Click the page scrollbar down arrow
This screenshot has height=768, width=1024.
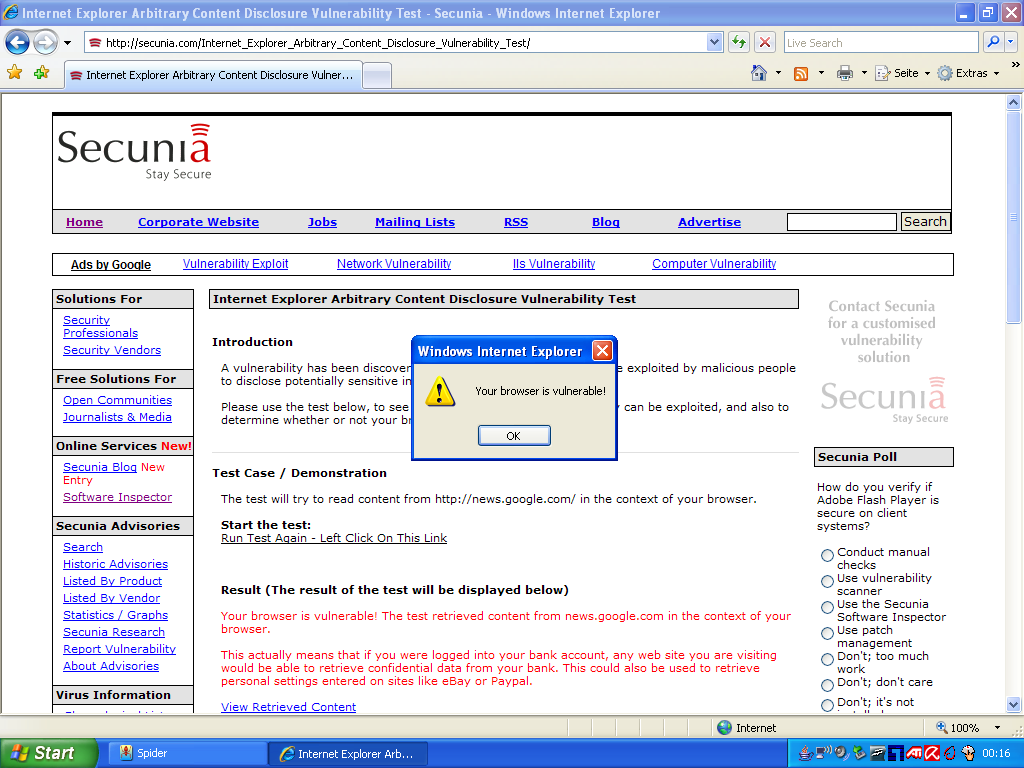(1013, 705)
